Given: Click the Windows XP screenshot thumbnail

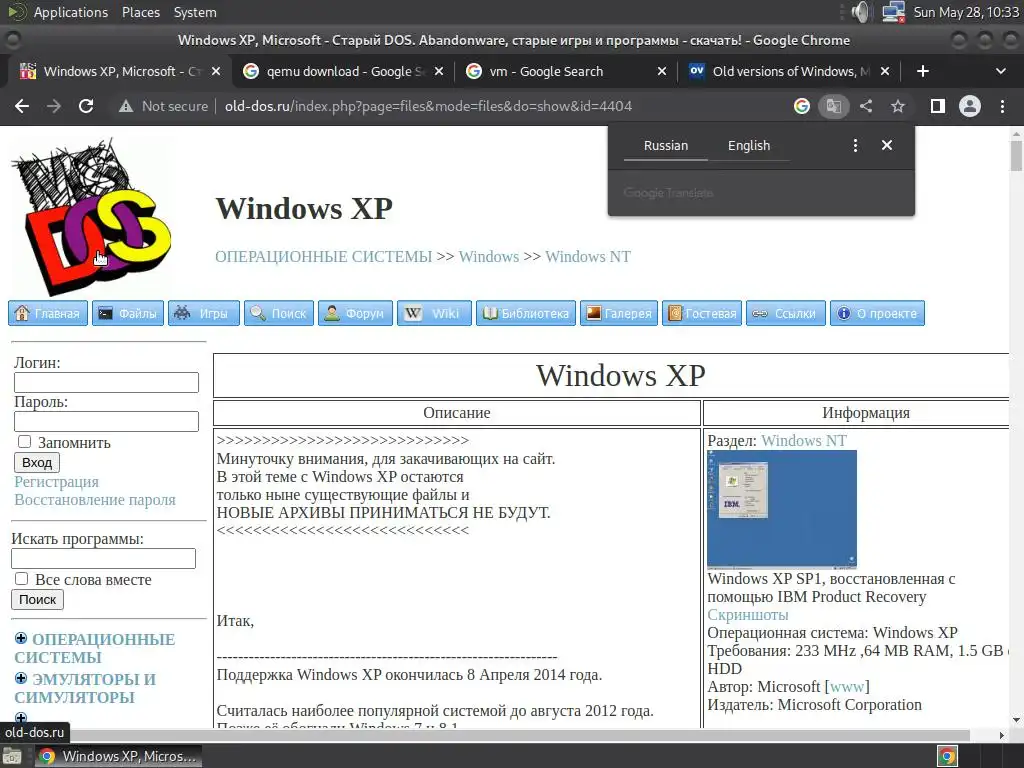Looking at the screenshot, I should [x=782, y=509].
